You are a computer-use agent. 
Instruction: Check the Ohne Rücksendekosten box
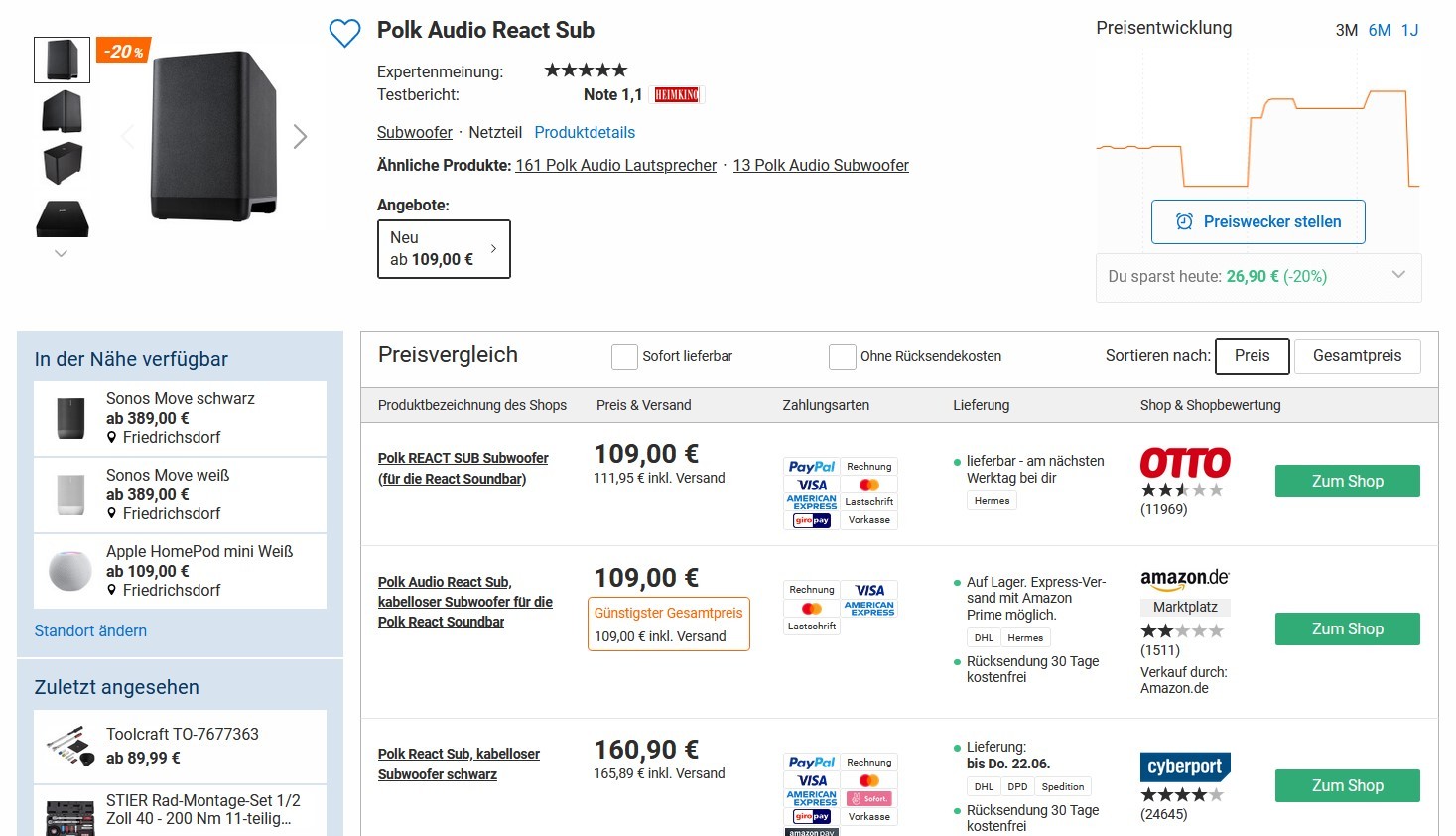pos(842,356)
